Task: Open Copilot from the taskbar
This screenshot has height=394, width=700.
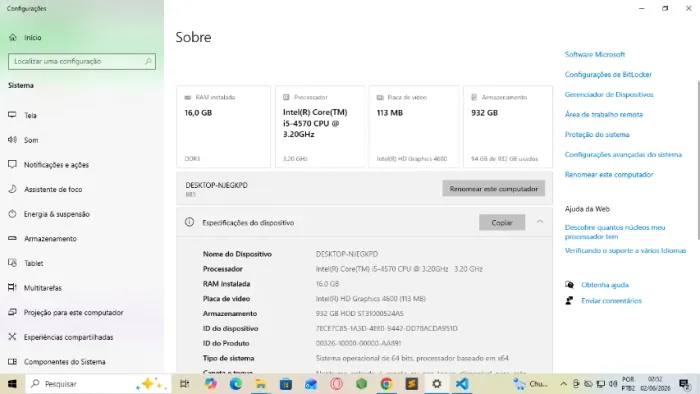Action: click(x=210, y=384)
